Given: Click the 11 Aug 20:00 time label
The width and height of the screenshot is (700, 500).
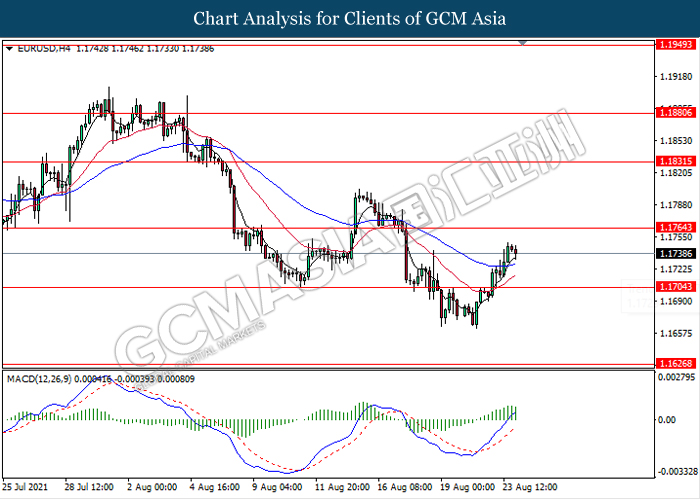Looking at the screenshot, I should coord(342,487).
